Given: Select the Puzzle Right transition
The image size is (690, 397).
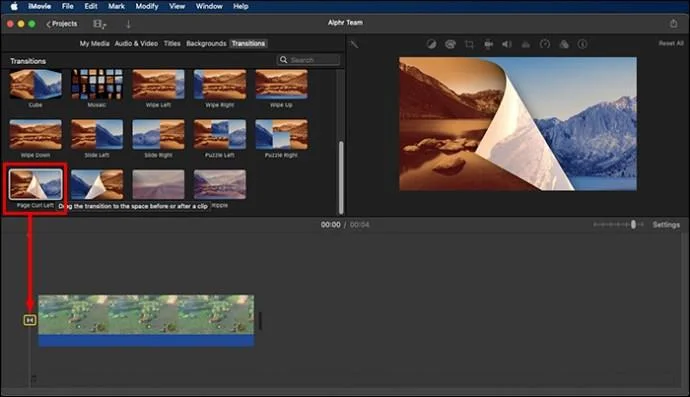Looking at the screenshot, I should click(x=282, y=134).
